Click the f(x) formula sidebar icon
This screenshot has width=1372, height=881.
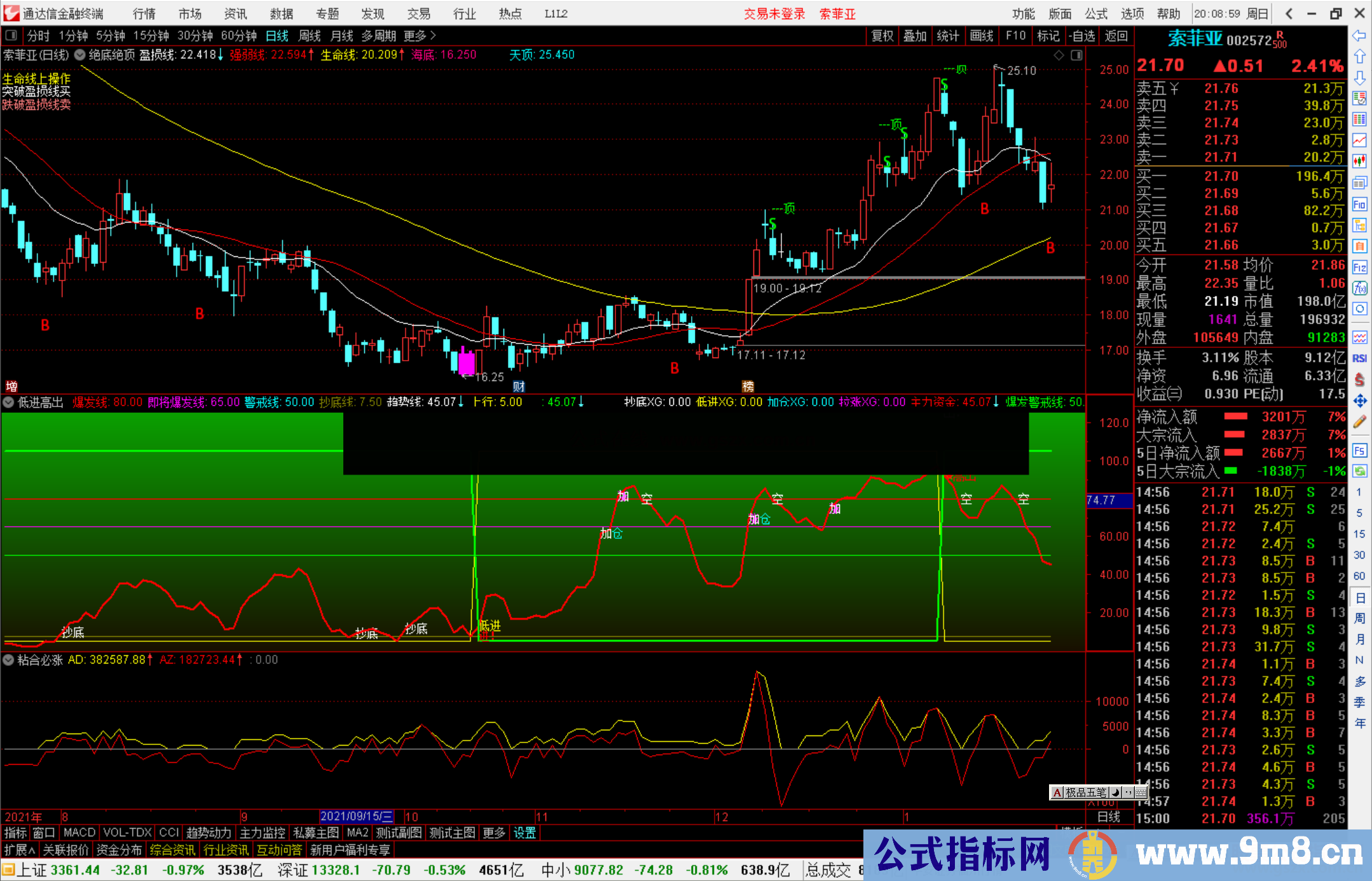click(x=1359, y=288)
